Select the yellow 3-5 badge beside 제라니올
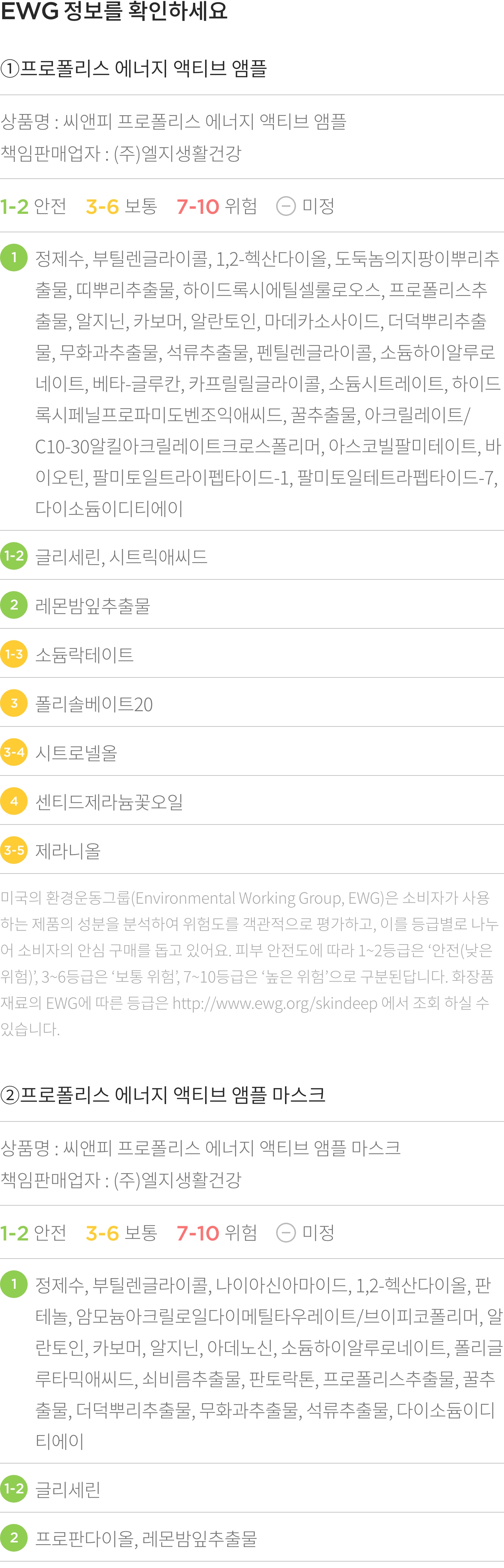The width and height of the screenshot is (504, 1568). tap(14, 850)
